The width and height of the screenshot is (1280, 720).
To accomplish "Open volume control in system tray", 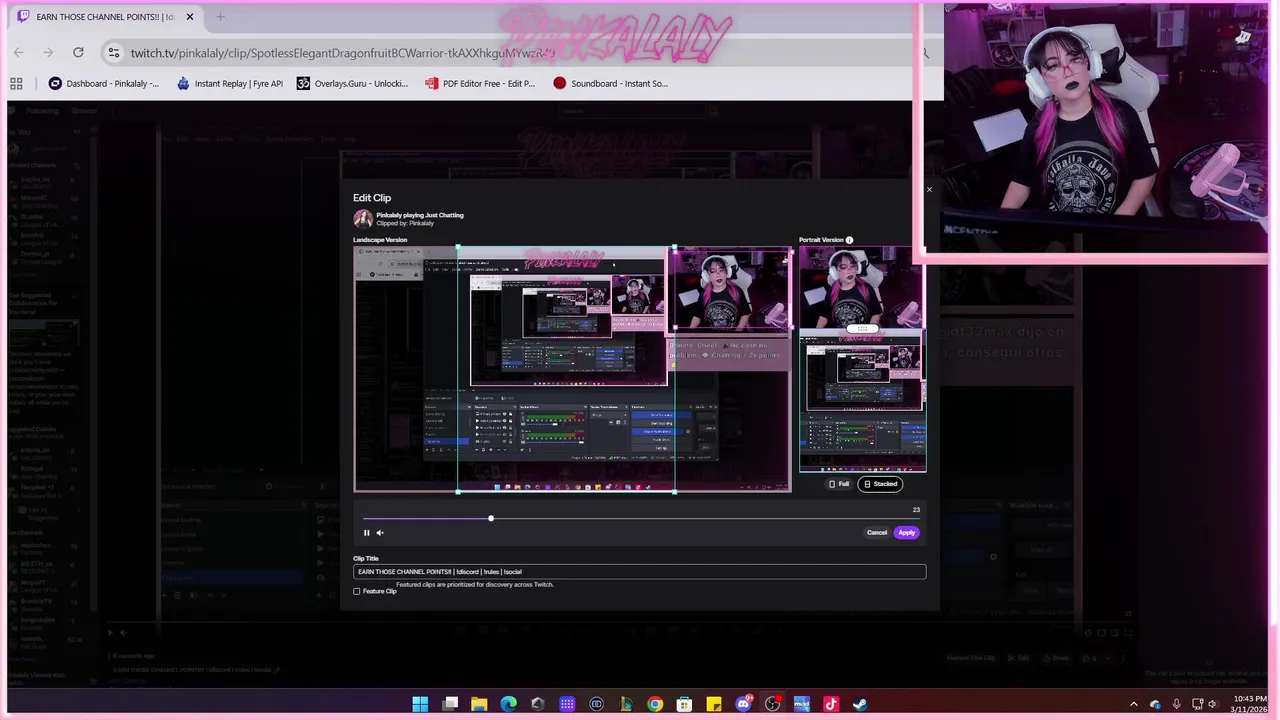I will pyautogui.click(x=1213, y=704).
